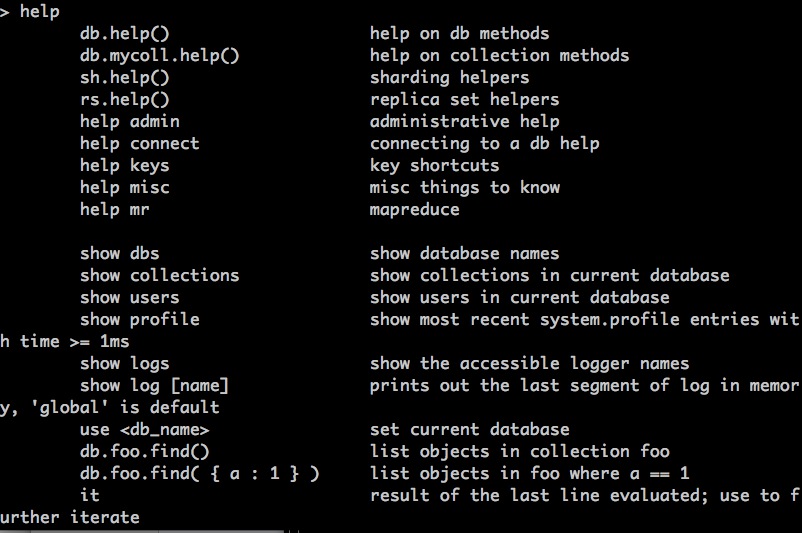Click the 'mapreduce' description text
802x533 pixels.
pyautogui.click(x=414, y=209)
